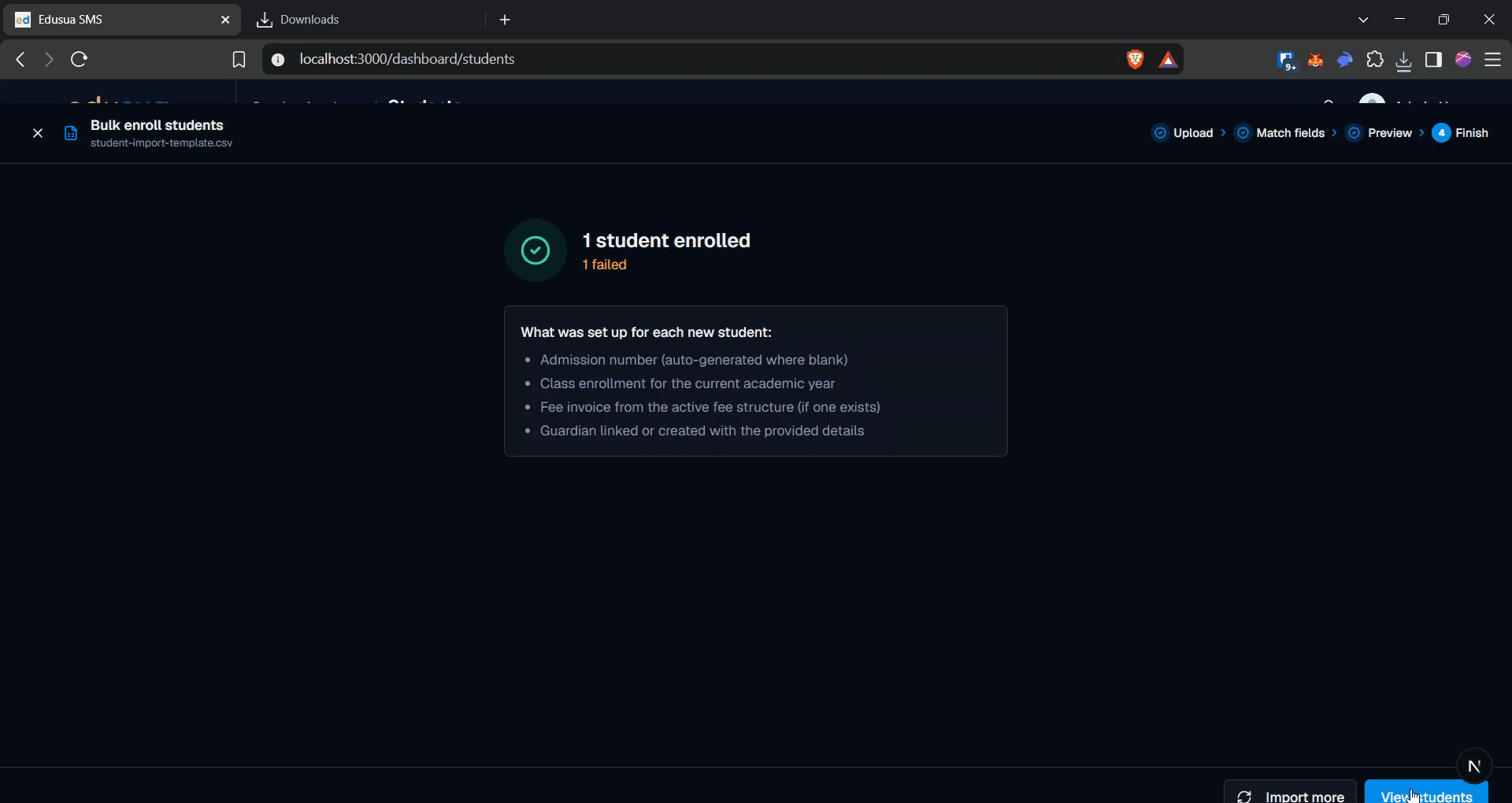This screenshot has height=803, width=1512.
Task: Expand the tab search dropdown
Action: click(x=1363, y=20)
